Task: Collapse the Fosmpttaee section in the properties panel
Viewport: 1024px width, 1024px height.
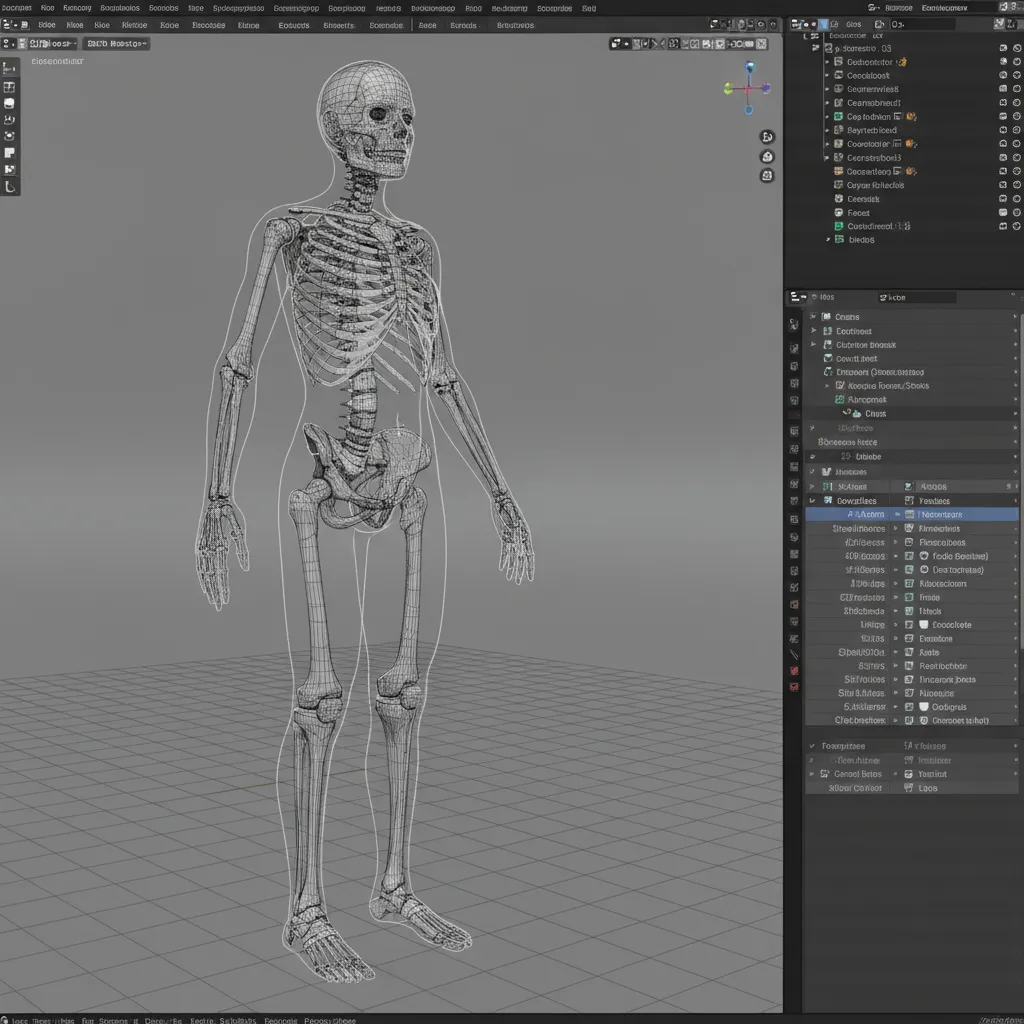Action: click(811, 746)
